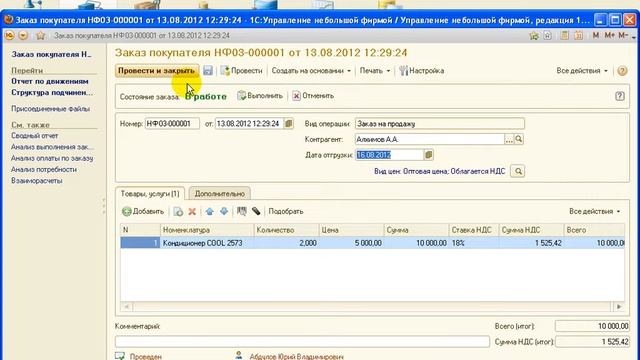
Task: Open Контрагент selection list (ellipsis button)
Action: pyautogui.click(x=509, y=139)
